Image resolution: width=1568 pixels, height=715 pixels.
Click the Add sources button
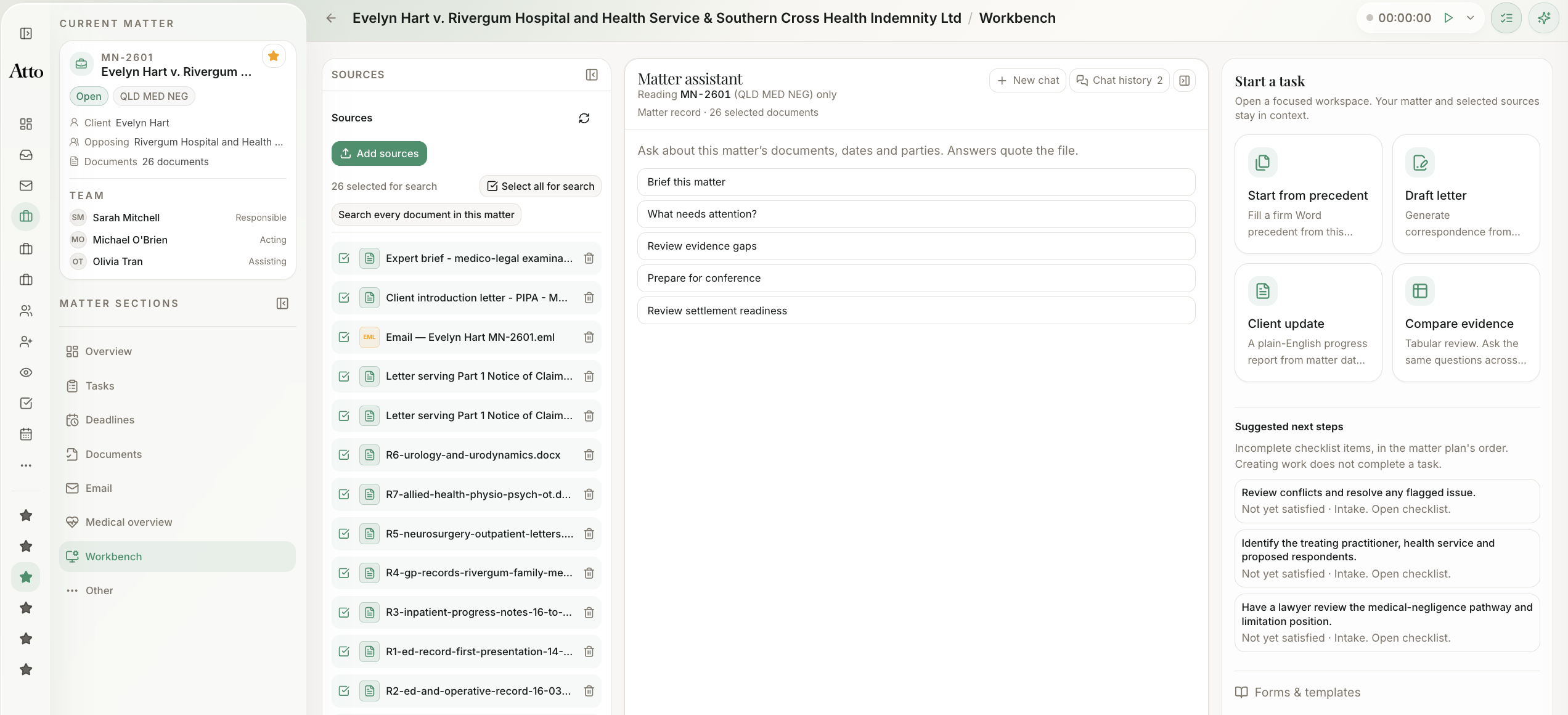379,153
